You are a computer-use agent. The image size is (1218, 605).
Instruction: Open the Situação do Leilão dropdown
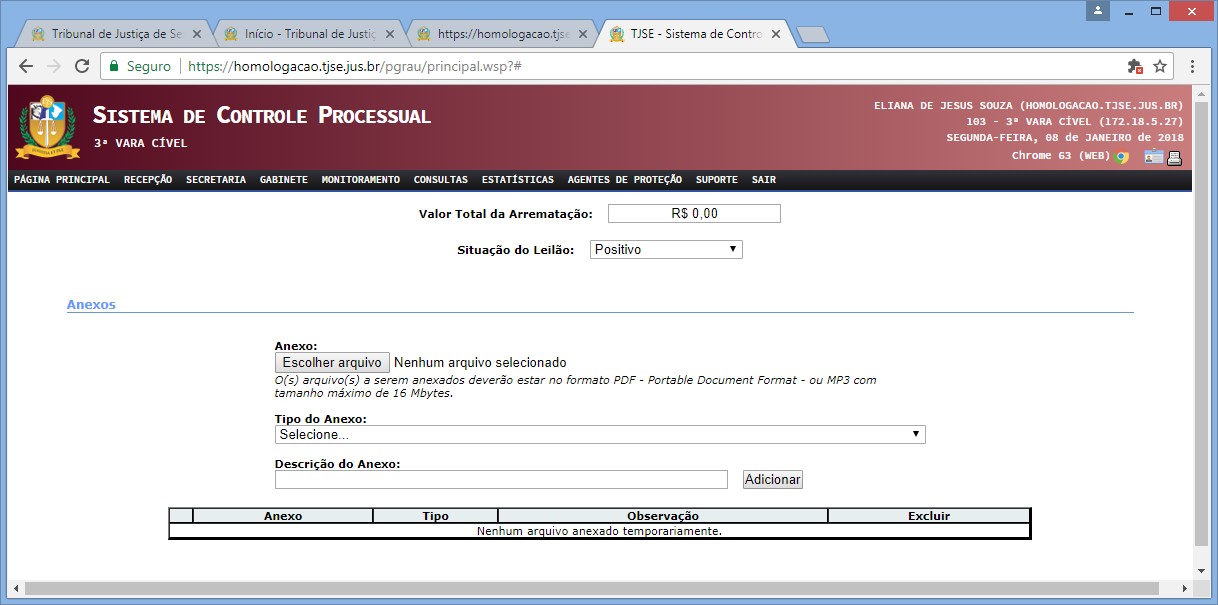[666, 249]
